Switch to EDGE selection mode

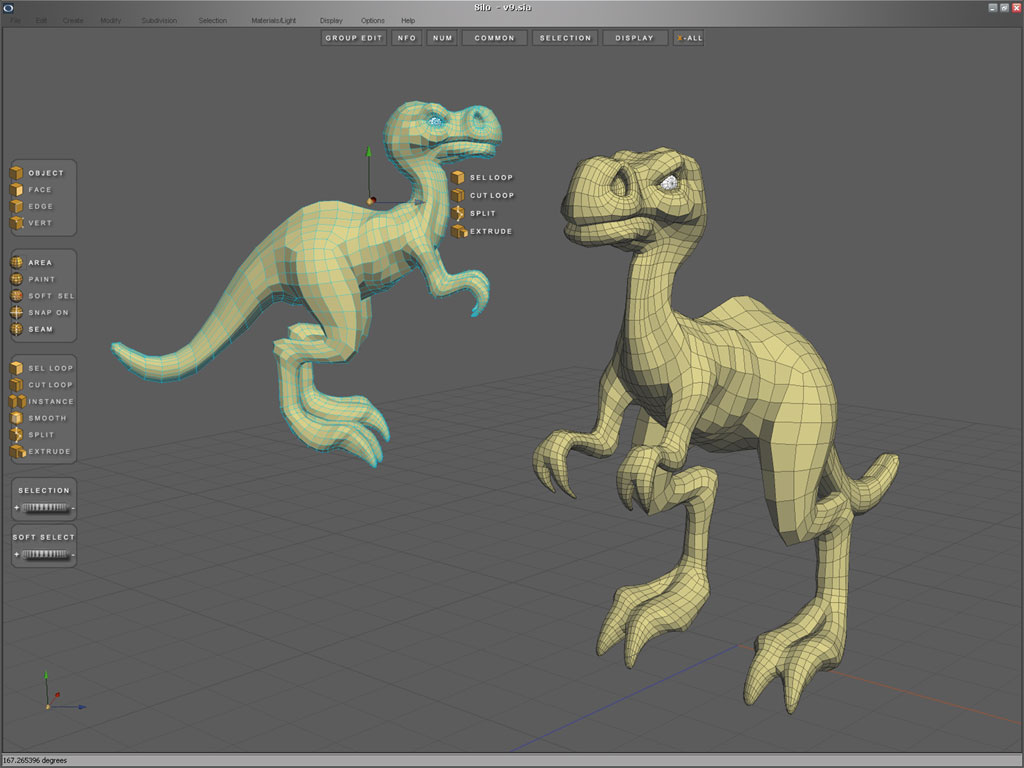point(31,206)
